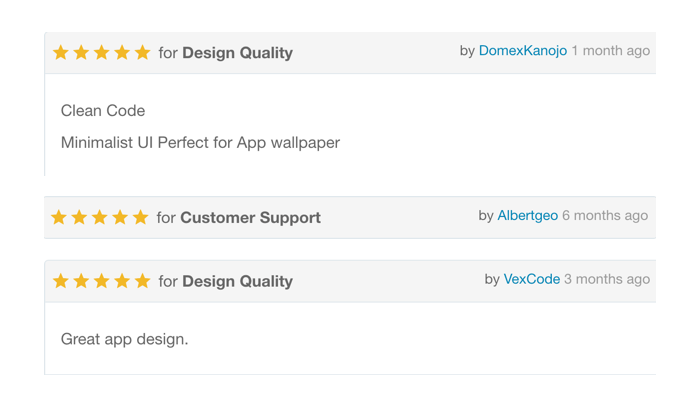Click the "Customer Support" rating label
Viewport: 700px width, 409px height.
(x=250, y=217)
